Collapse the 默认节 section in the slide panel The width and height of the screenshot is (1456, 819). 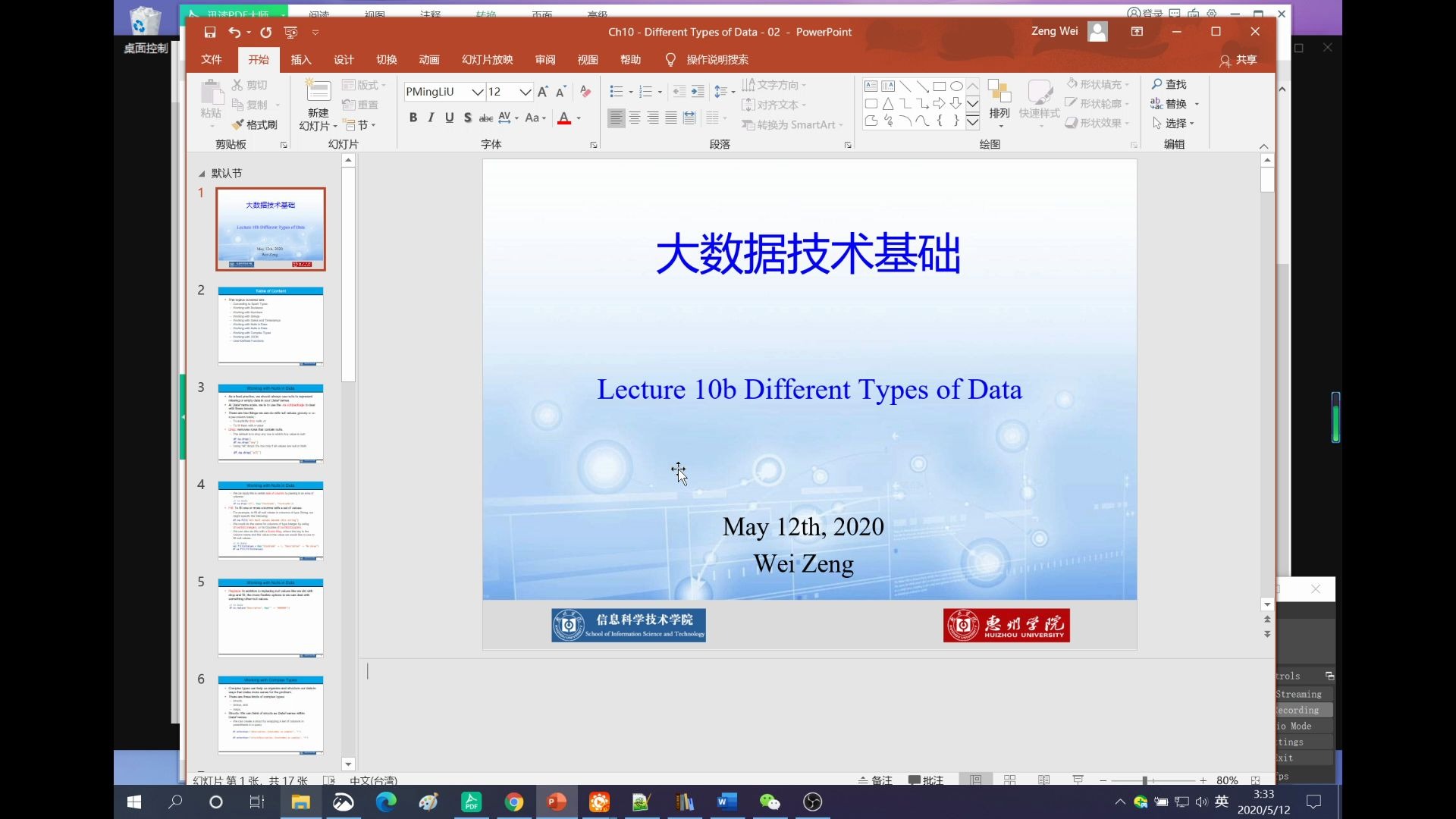[x=202, y=174]
